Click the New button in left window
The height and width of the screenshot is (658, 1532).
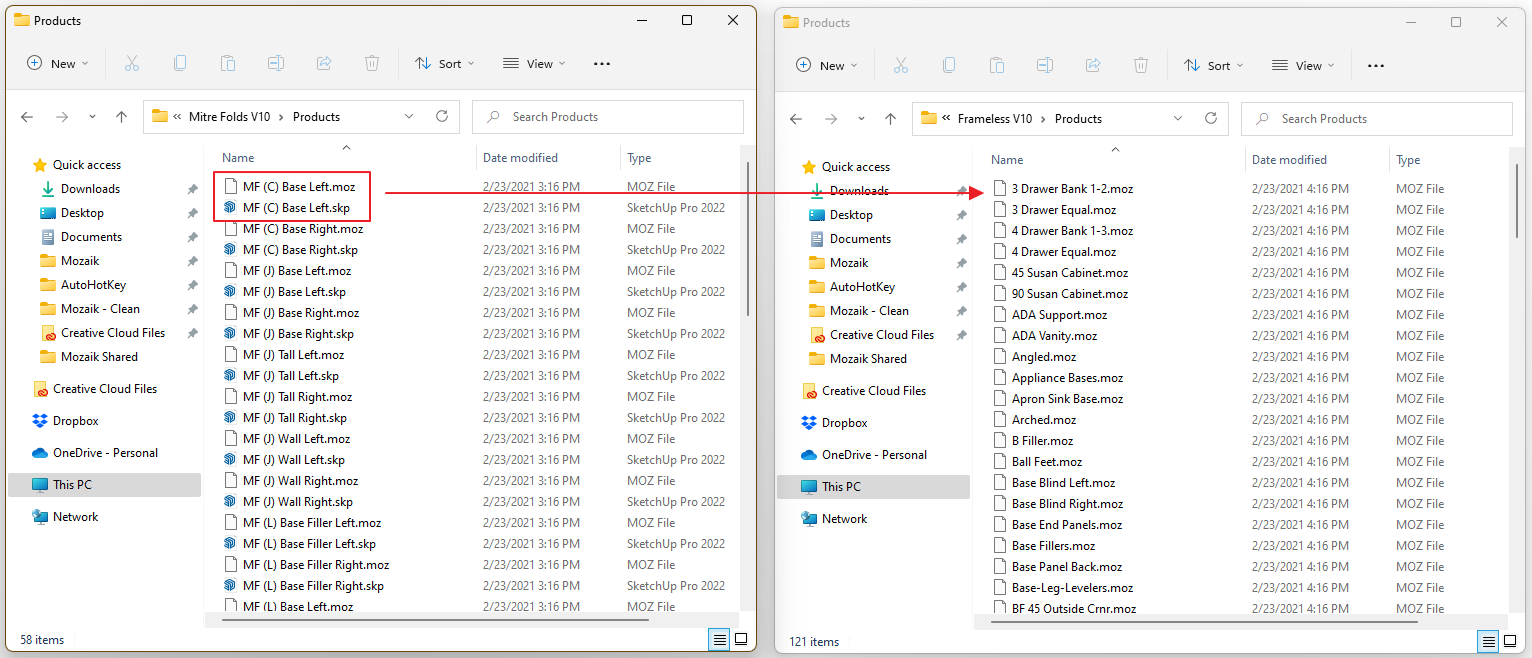click(58, 63)
